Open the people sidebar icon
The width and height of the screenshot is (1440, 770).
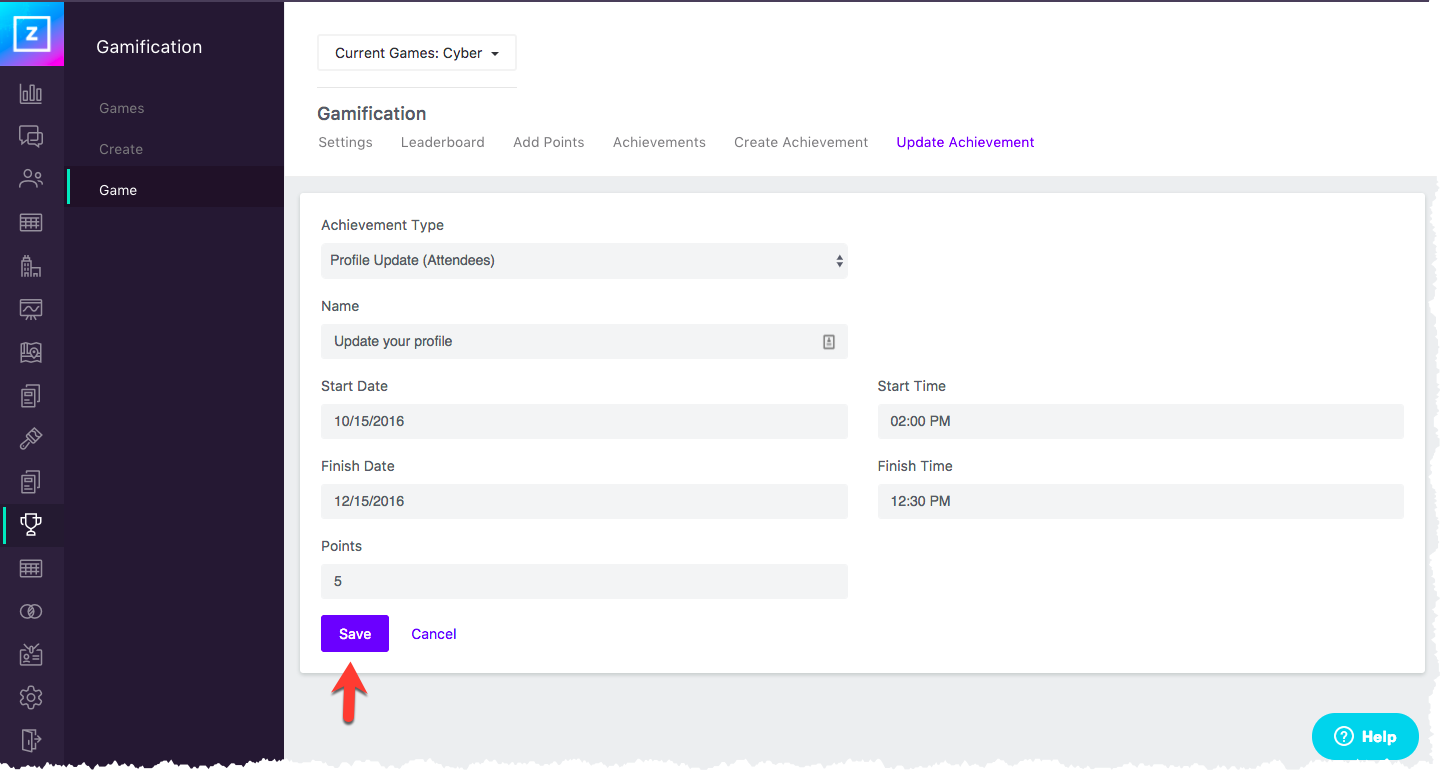click(31, 180)
